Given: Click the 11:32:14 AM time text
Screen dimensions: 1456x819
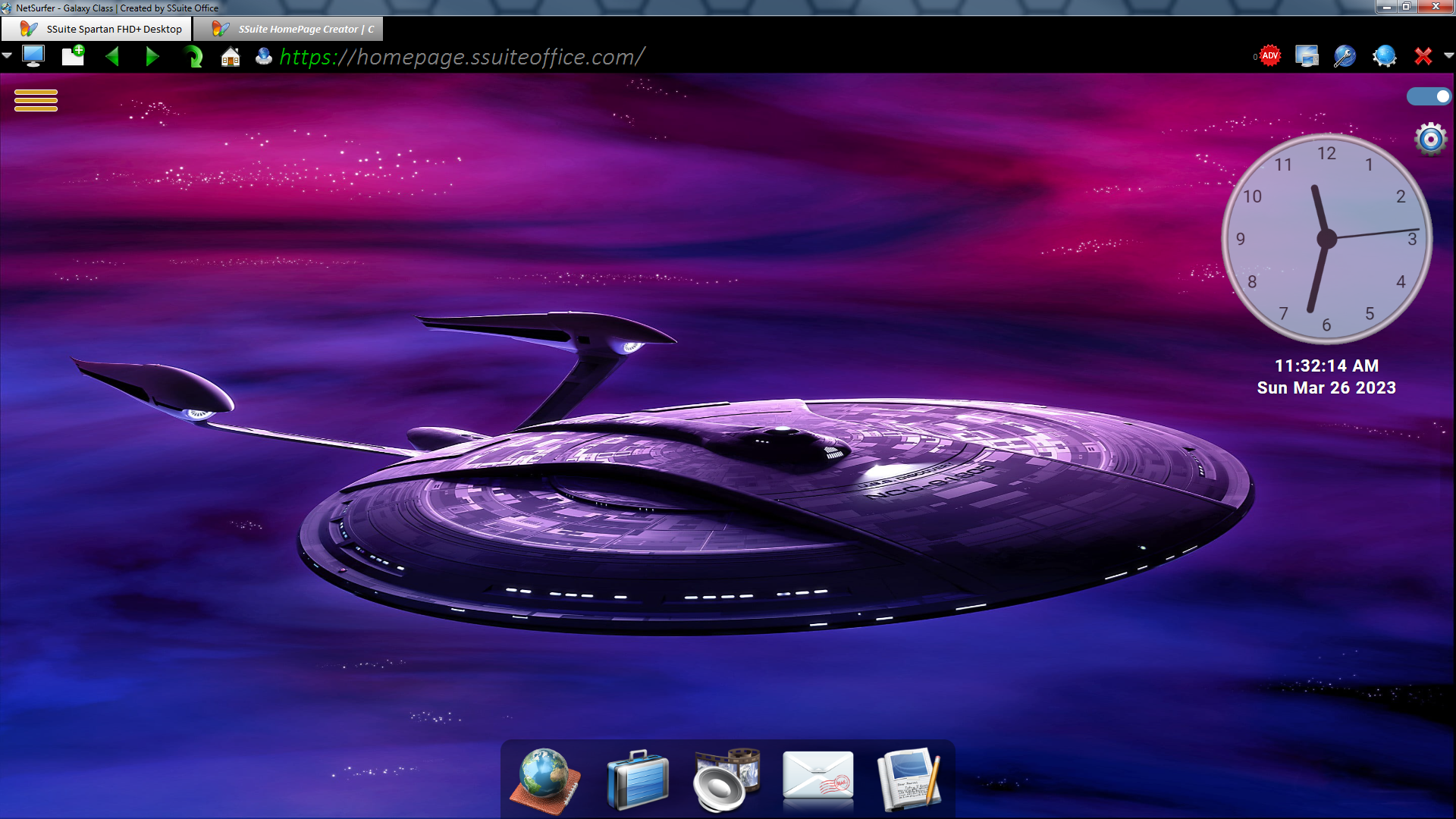Looking at the screenshot, I should [x=1326, y=366].
